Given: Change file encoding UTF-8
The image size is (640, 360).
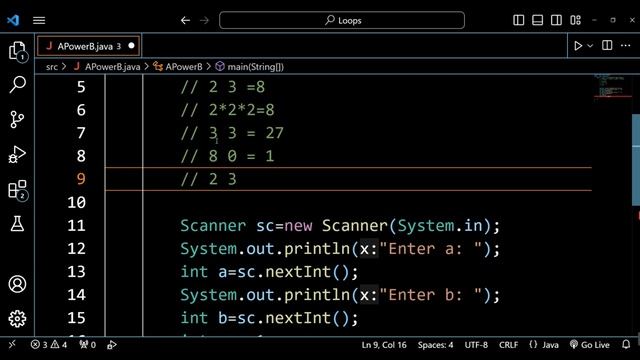Looking at the screenshot, I should click(476, 345).
